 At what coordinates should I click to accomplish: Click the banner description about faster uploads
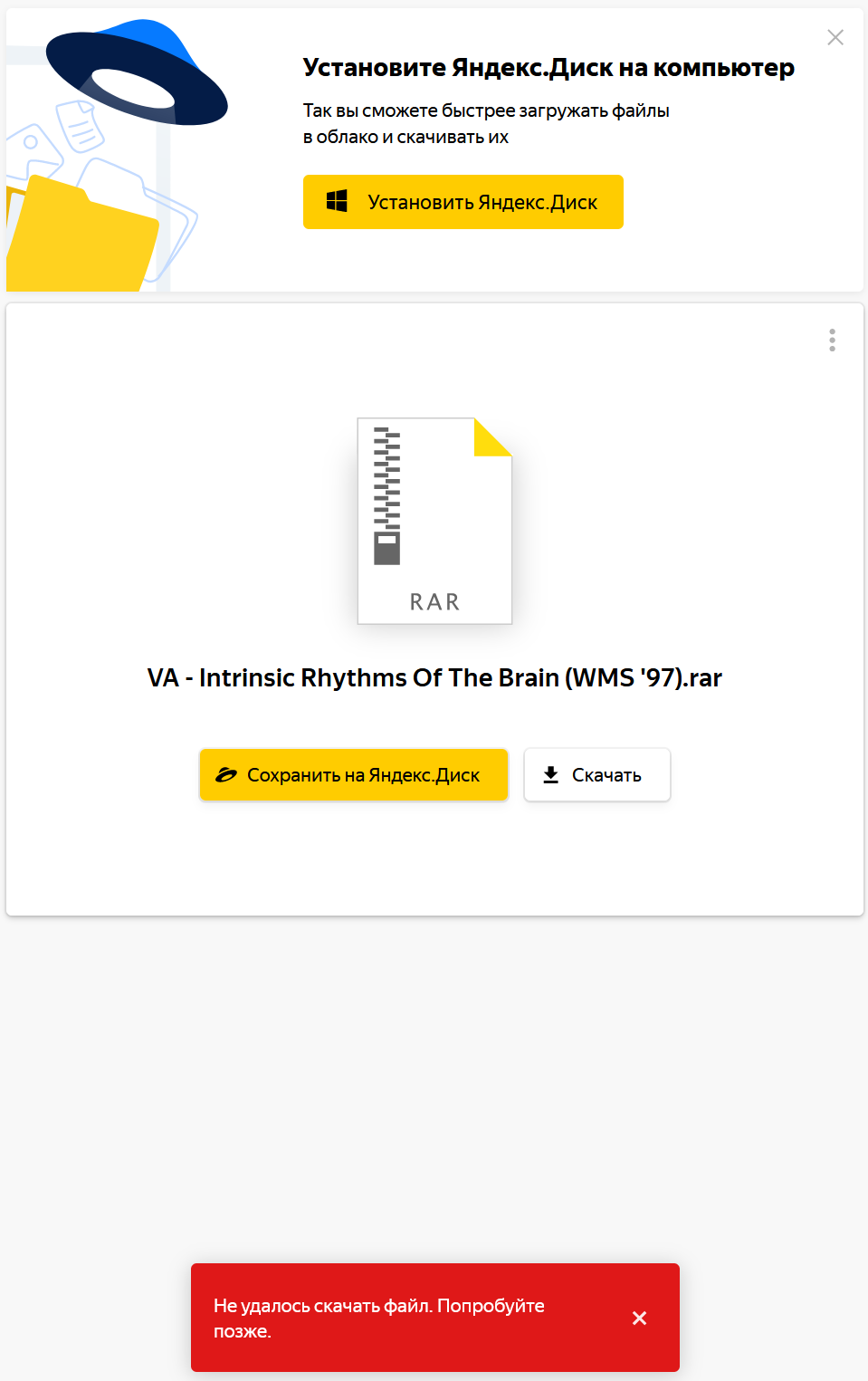coord(485,123)
